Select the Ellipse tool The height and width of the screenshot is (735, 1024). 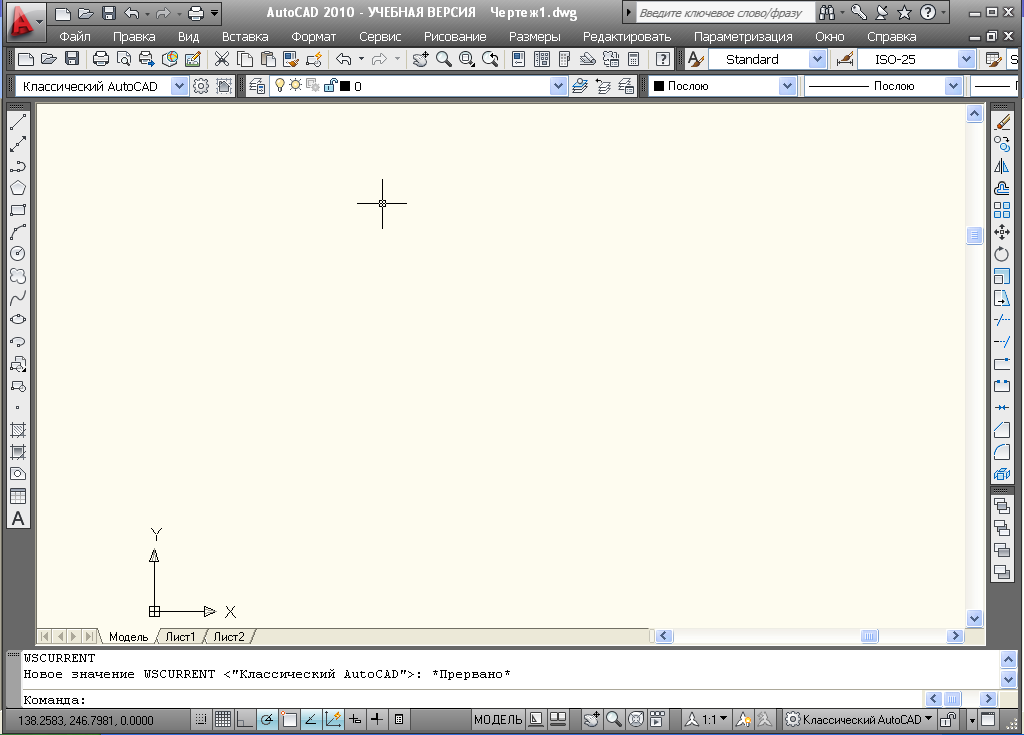[18, 319]
